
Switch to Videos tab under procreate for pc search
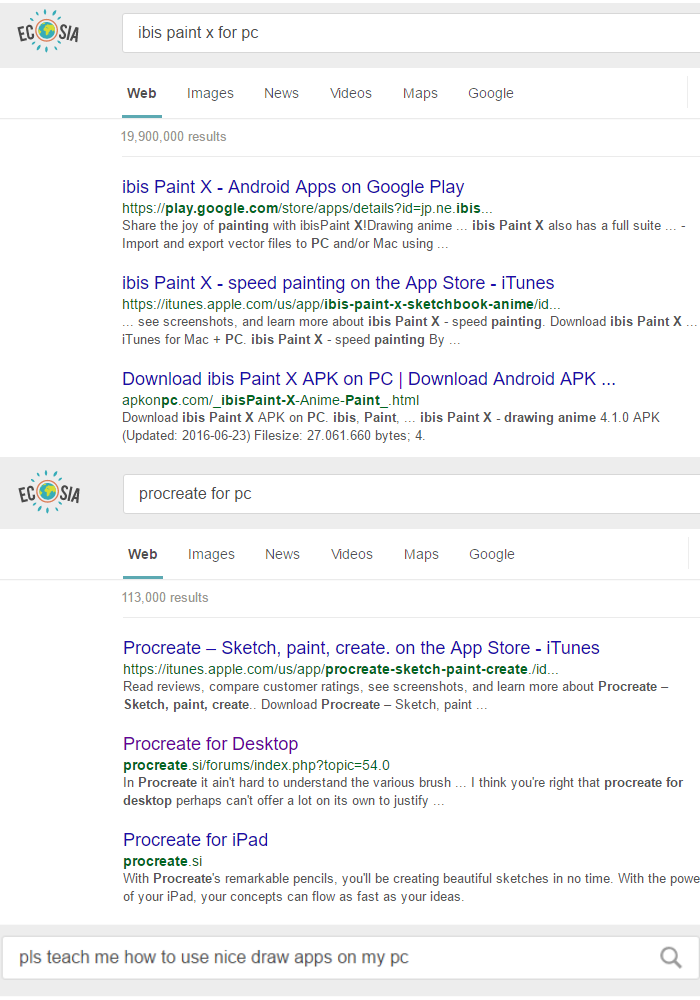pos(352,554)
